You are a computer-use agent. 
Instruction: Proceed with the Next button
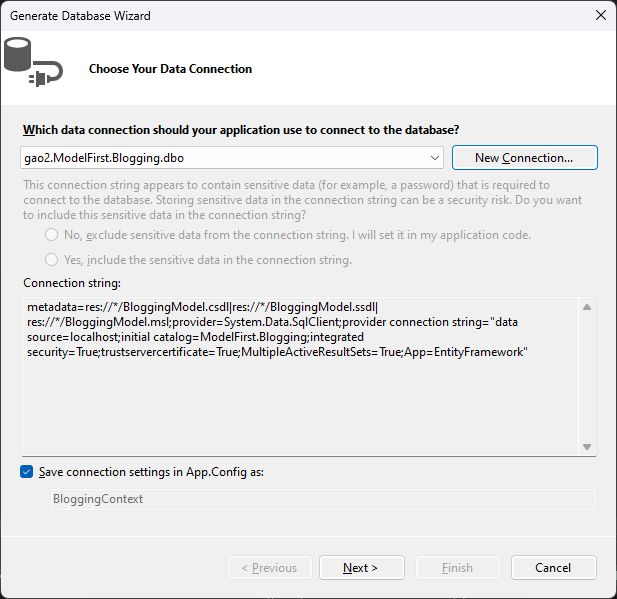click(360, 568)
